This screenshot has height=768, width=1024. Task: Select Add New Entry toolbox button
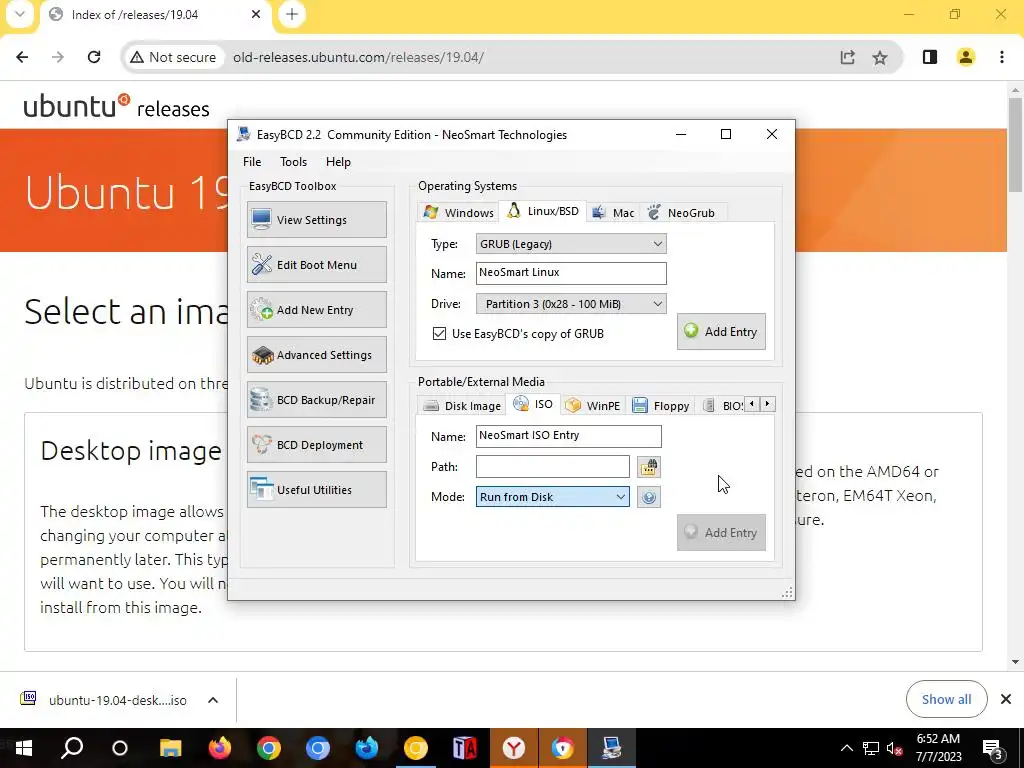pyautogui.click(x=317, y=310)
